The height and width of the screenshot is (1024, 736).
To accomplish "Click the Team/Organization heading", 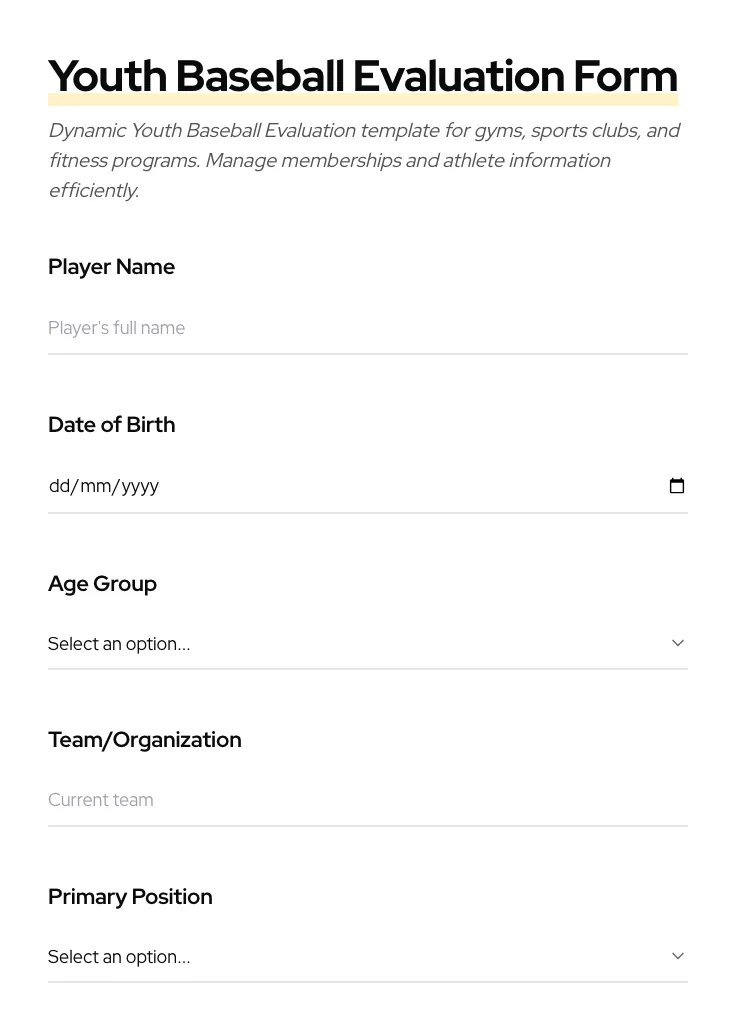I will [x=144, y=739].
